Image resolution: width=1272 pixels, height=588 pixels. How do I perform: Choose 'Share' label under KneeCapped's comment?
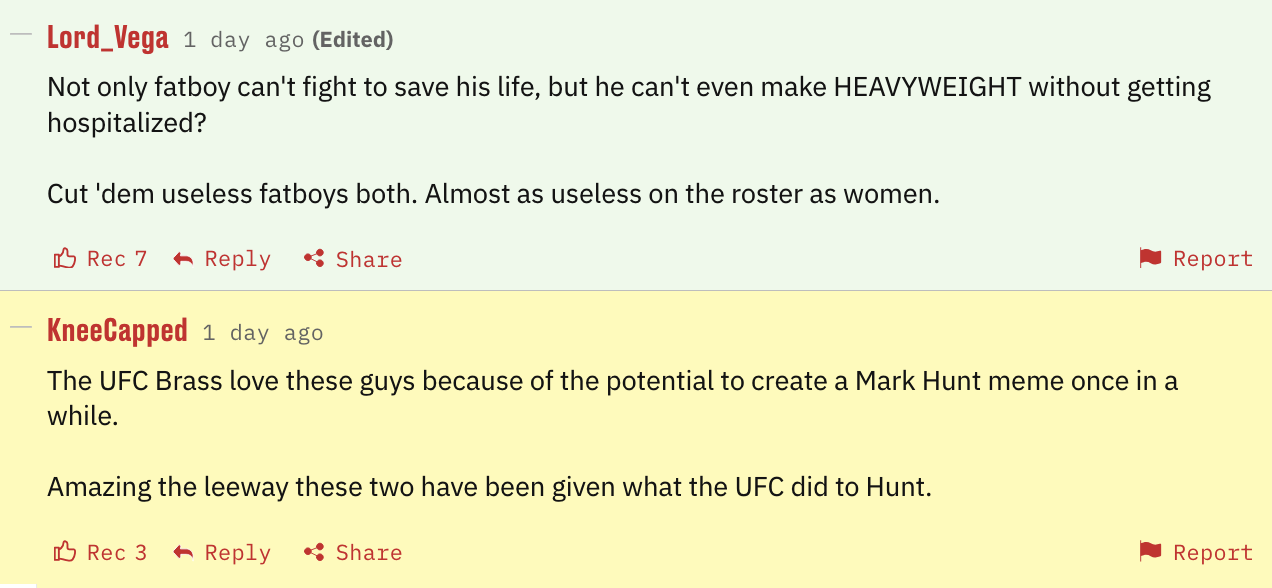[x=369, y=552]
